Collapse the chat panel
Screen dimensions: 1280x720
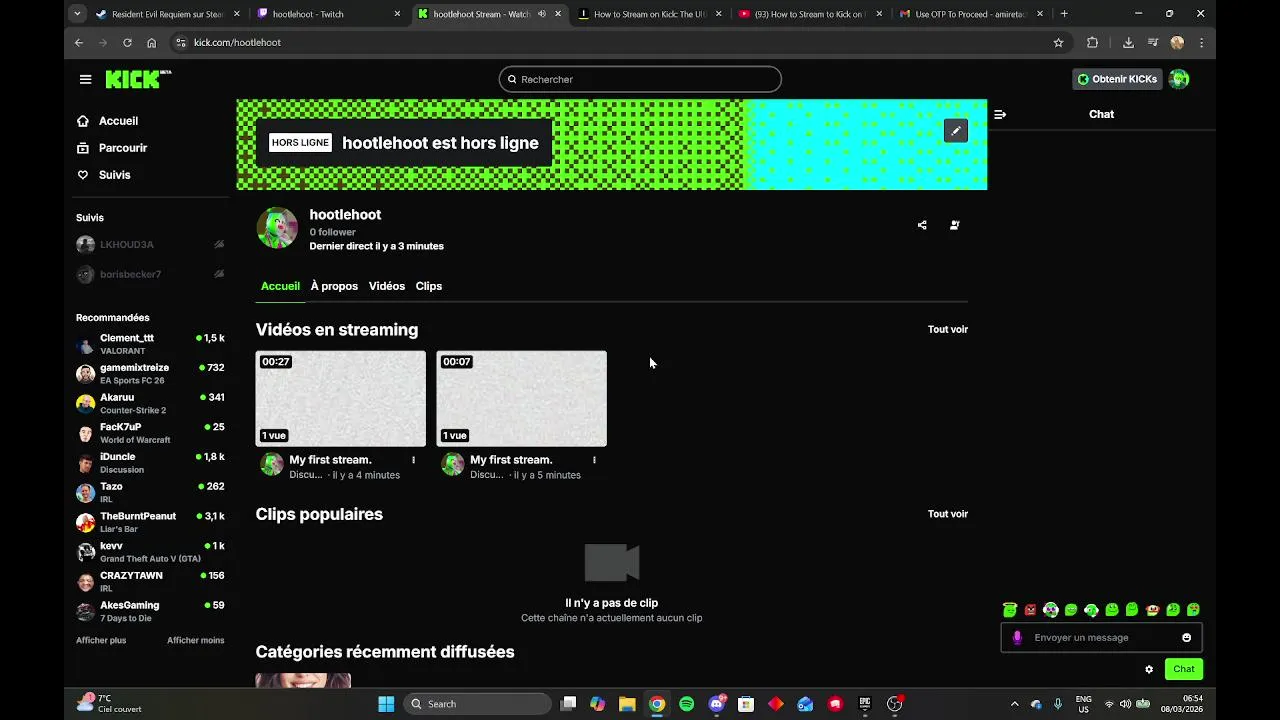(x=1000, y=114)
